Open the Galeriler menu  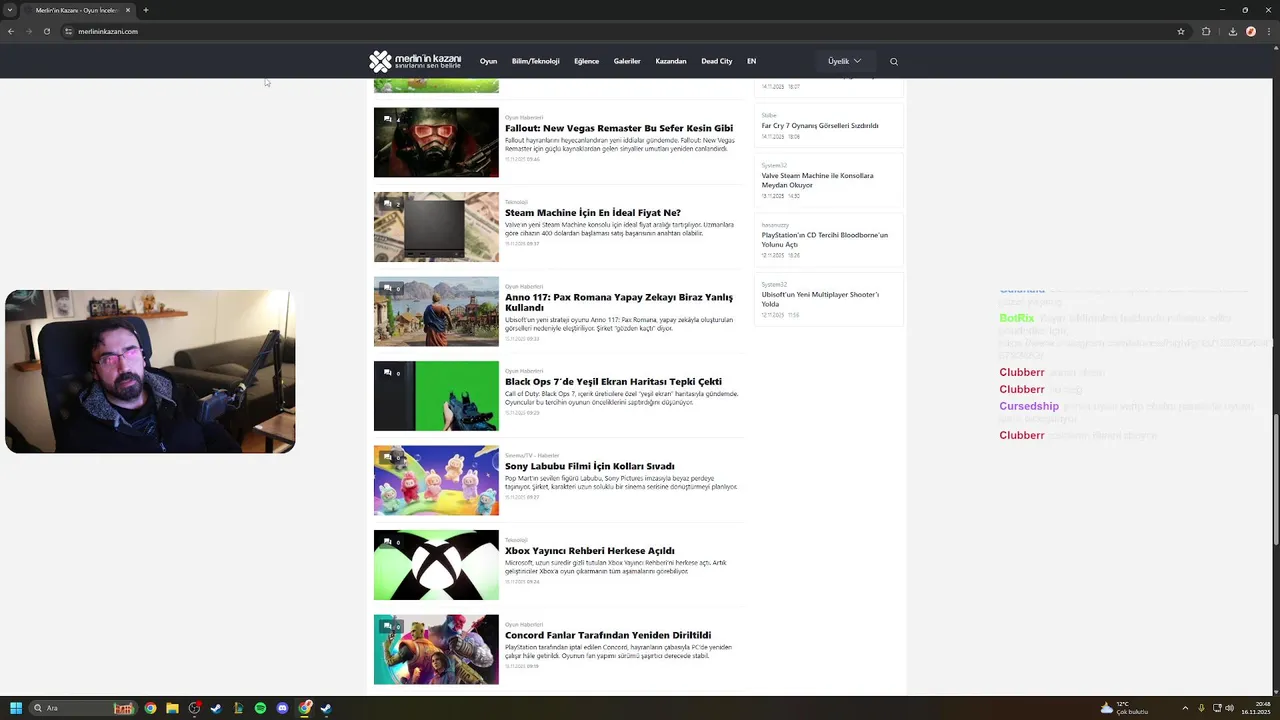627,61
